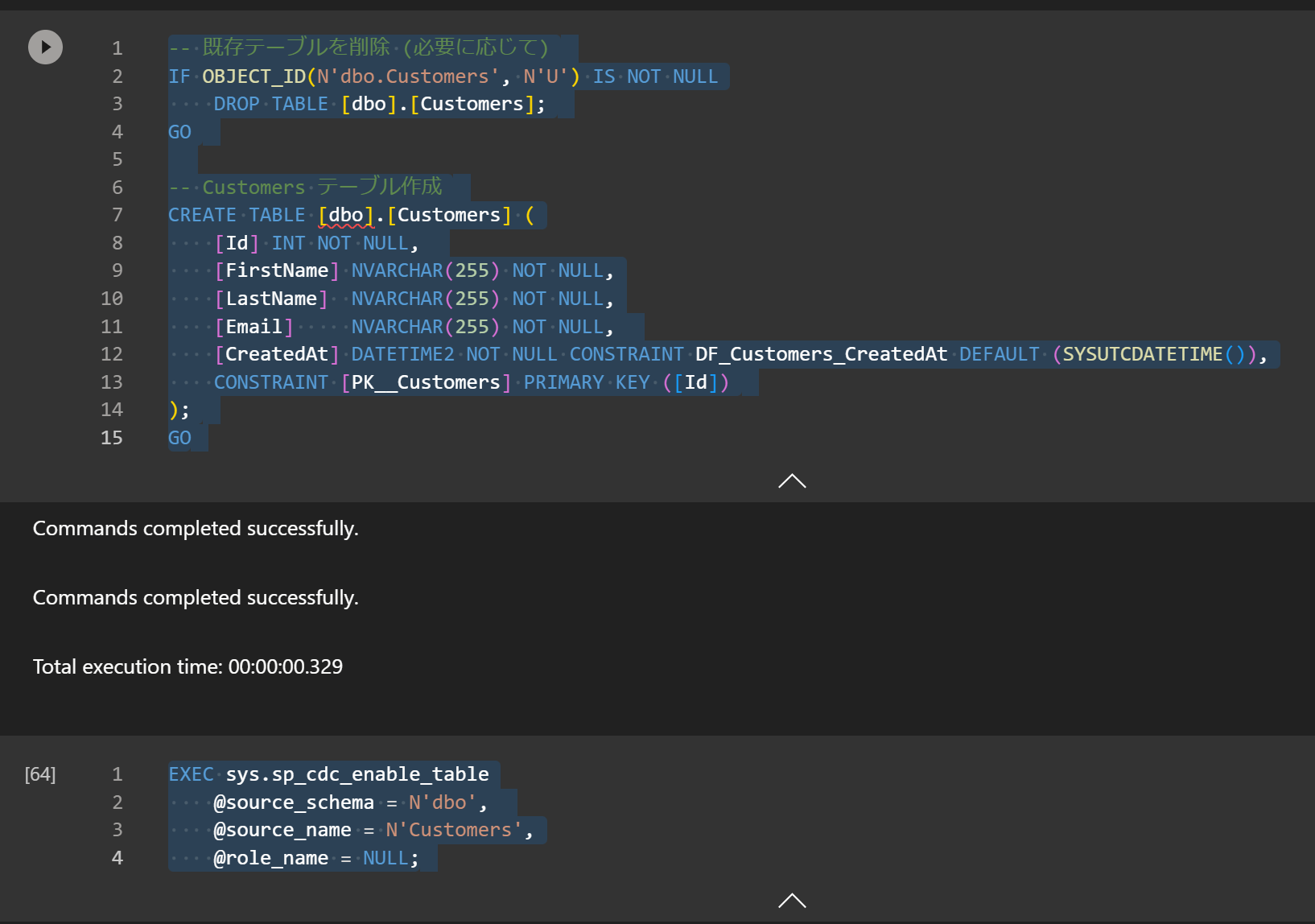Select second 'Commands completed successfully.' message

[196, 598]
